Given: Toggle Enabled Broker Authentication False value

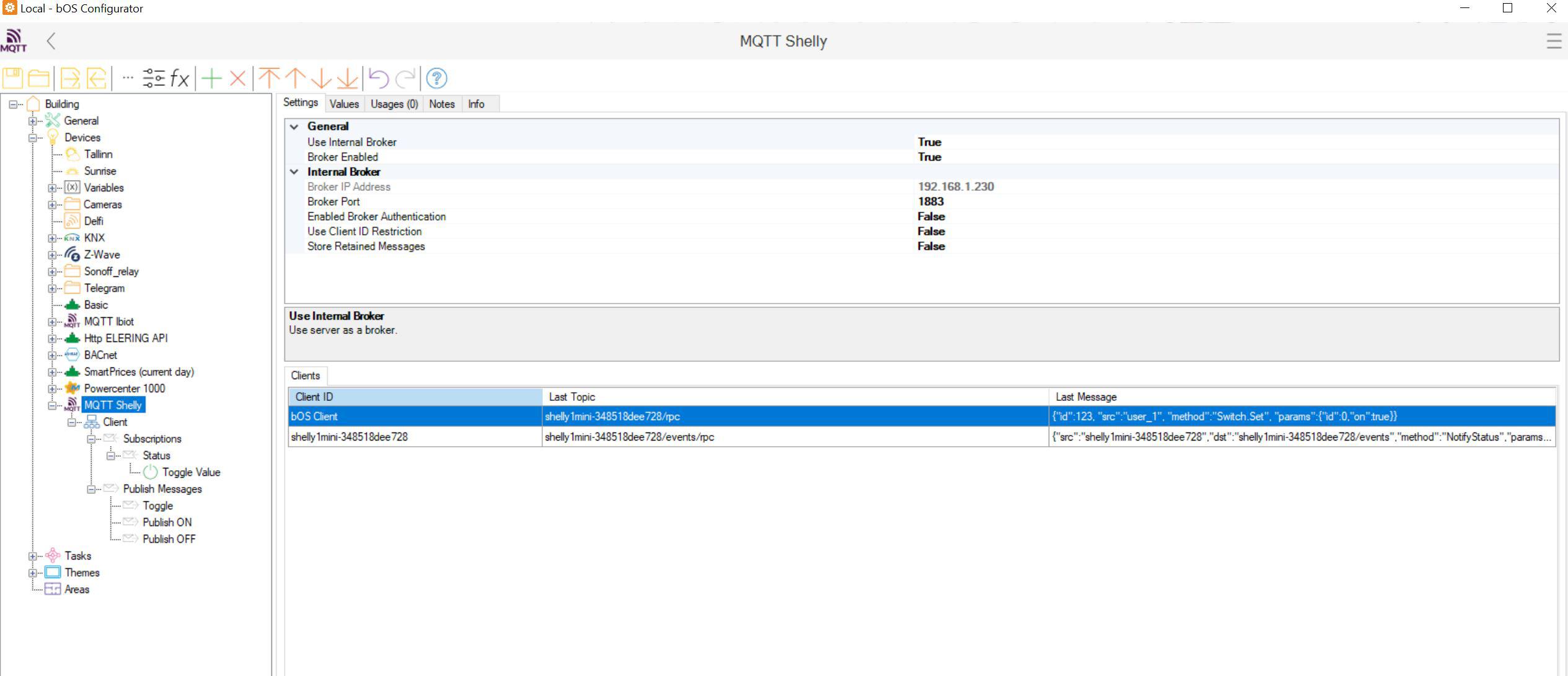Looking at the screenshot, I should (931, 216).
